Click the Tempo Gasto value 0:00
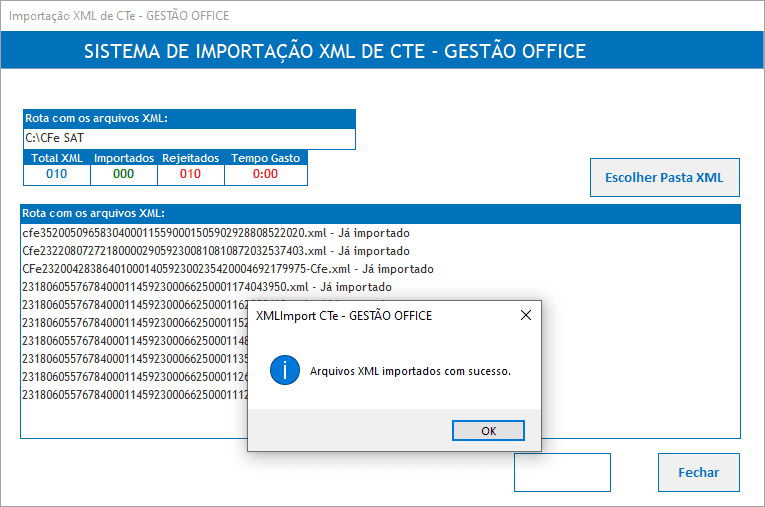Viewport: 765px width, 507px height. point(265,174)
